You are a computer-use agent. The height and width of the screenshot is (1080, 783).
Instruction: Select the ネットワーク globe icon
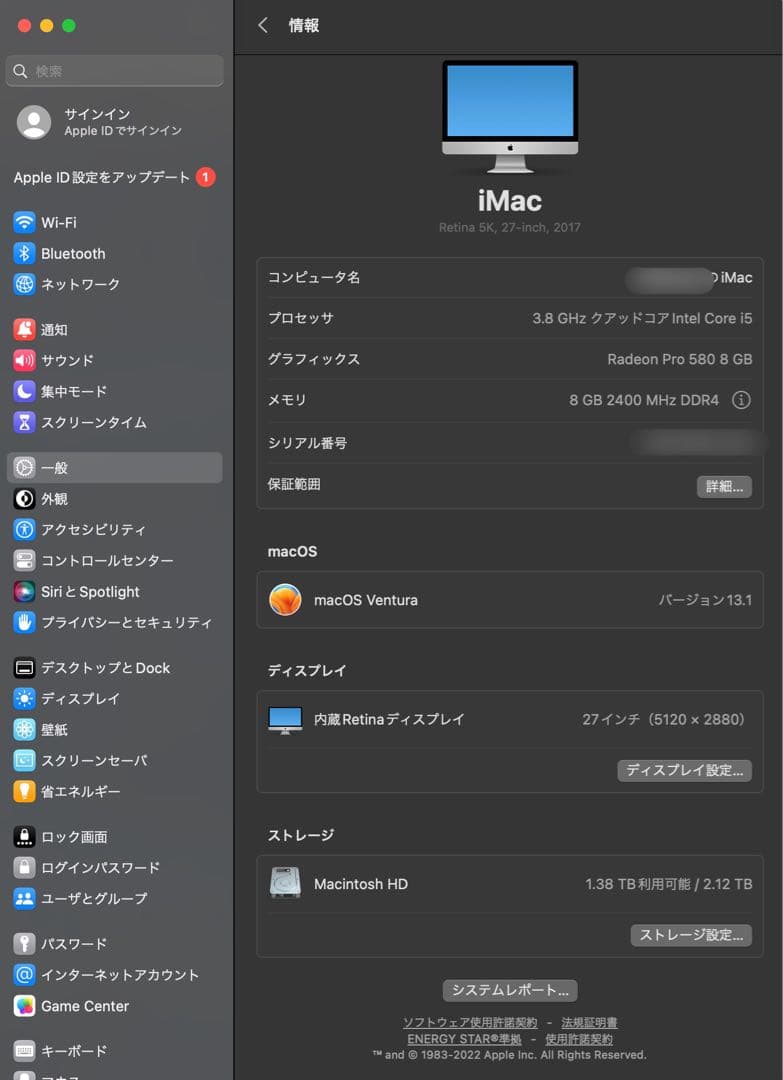[x=24, y=284]
